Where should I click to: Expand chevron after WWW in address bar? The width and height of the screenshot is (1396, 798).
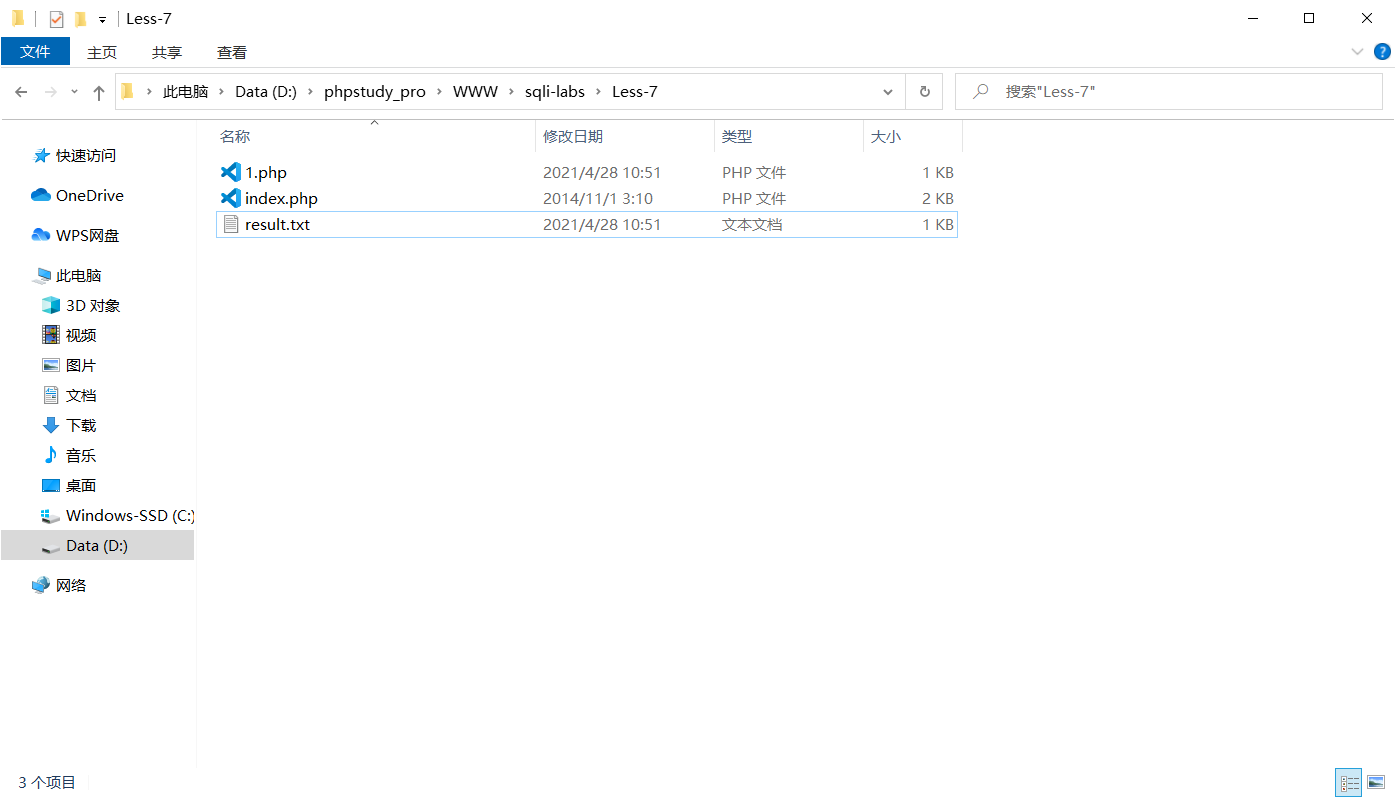pyautogui.click(x=511, y=92)
